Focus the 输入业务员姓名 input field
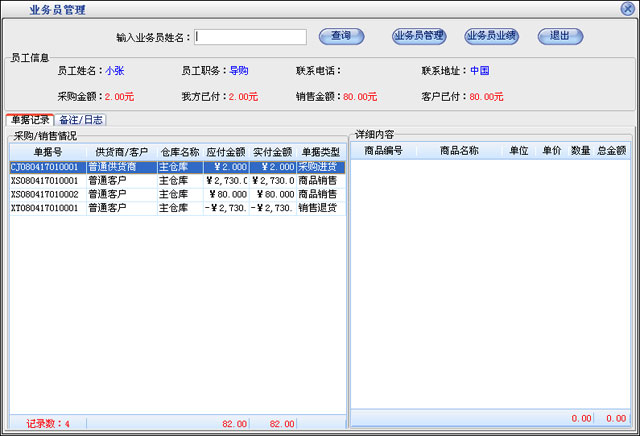640x436 pixels. coord(251,37)
